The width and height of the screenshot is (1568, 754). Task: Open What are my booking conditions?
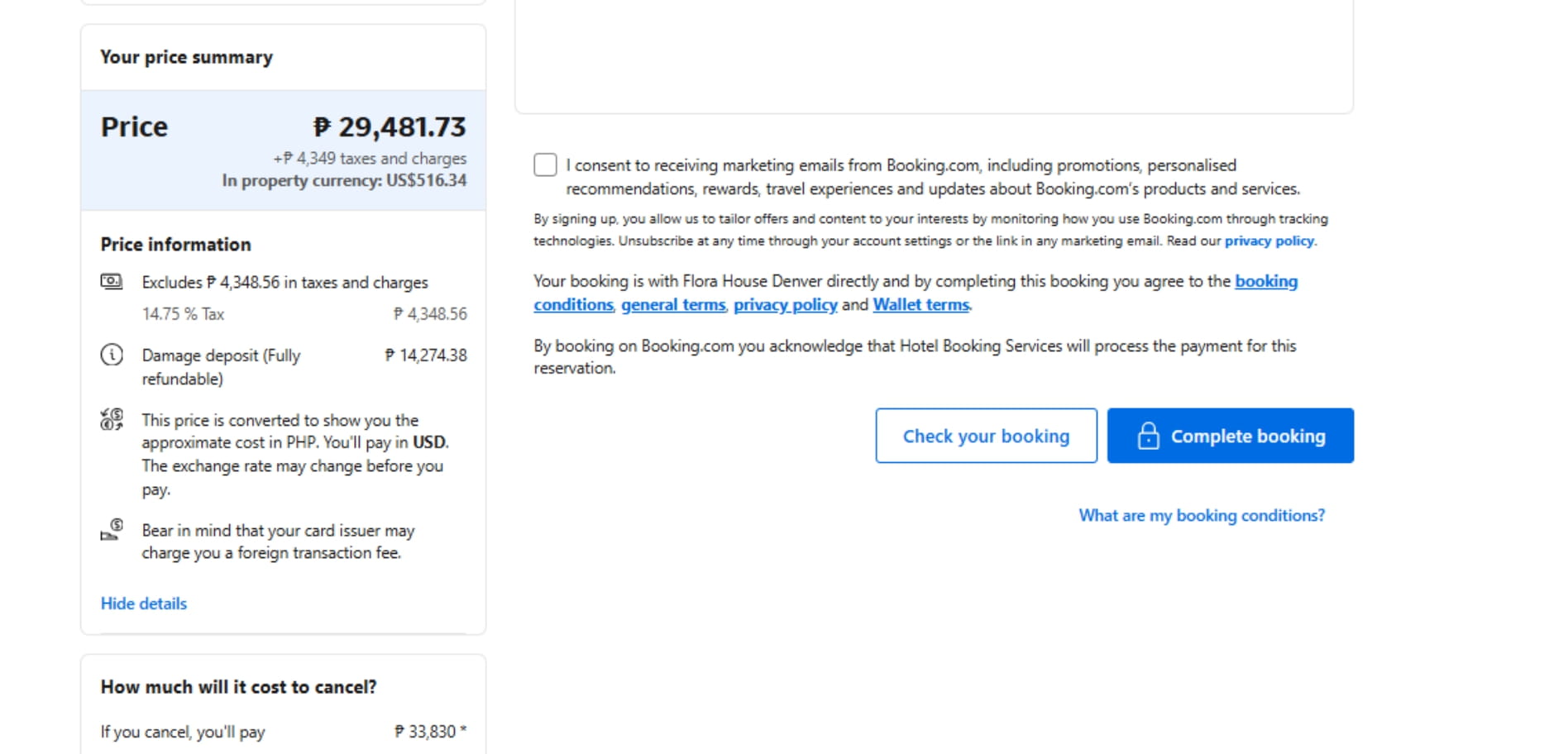coord(1202,515)
